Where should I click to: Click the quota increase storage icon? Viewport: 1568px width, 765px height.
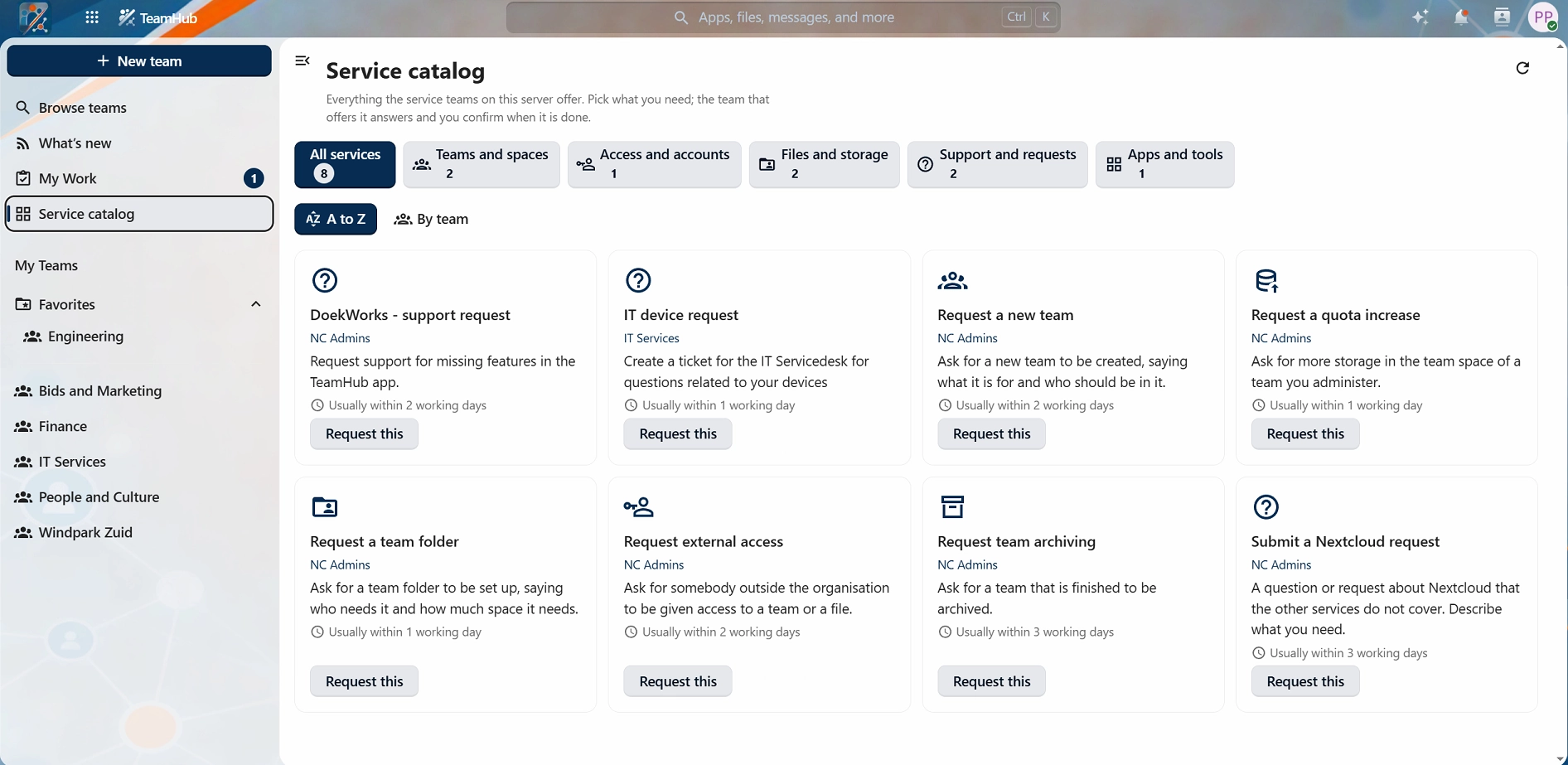(1266, 281)
